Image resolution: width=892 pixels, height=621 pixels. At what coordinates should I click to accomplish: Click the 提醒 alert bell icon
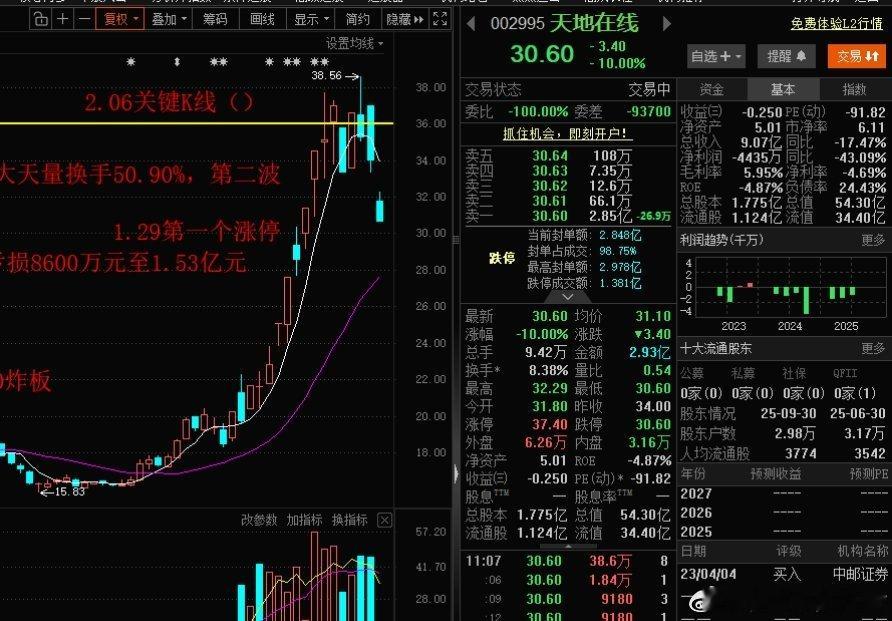point(786,56)
